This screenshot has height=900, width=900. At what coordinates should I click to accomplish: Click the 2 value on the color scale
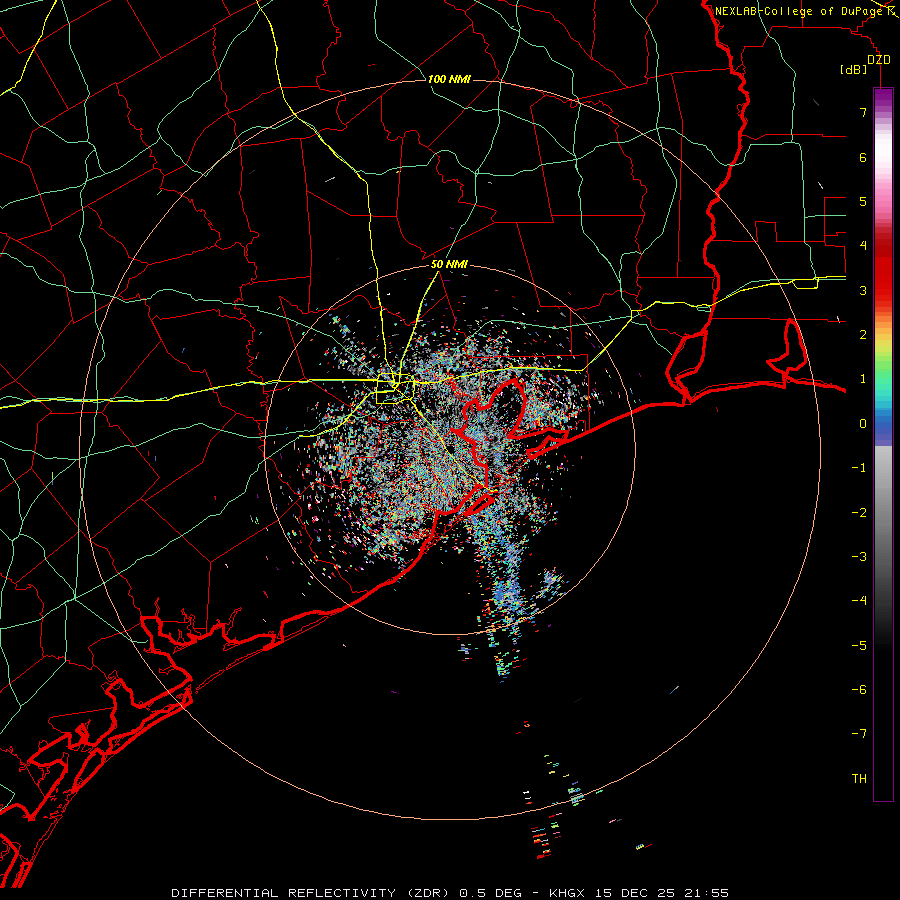(x=863, y=335)
